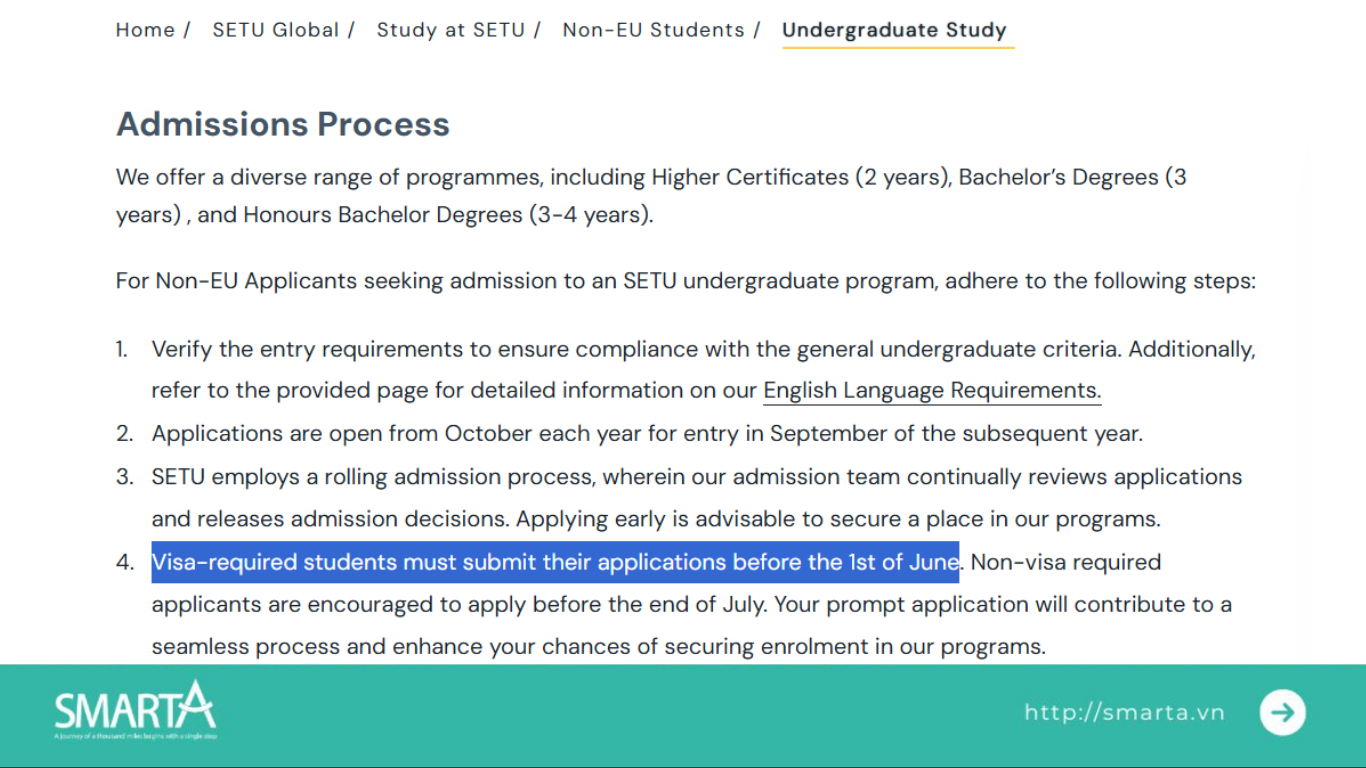The width and height of the screenshot is (1366, 768).
Task: Click the Undergraduate Study breadcrumb tab
Action: (894, 30)
